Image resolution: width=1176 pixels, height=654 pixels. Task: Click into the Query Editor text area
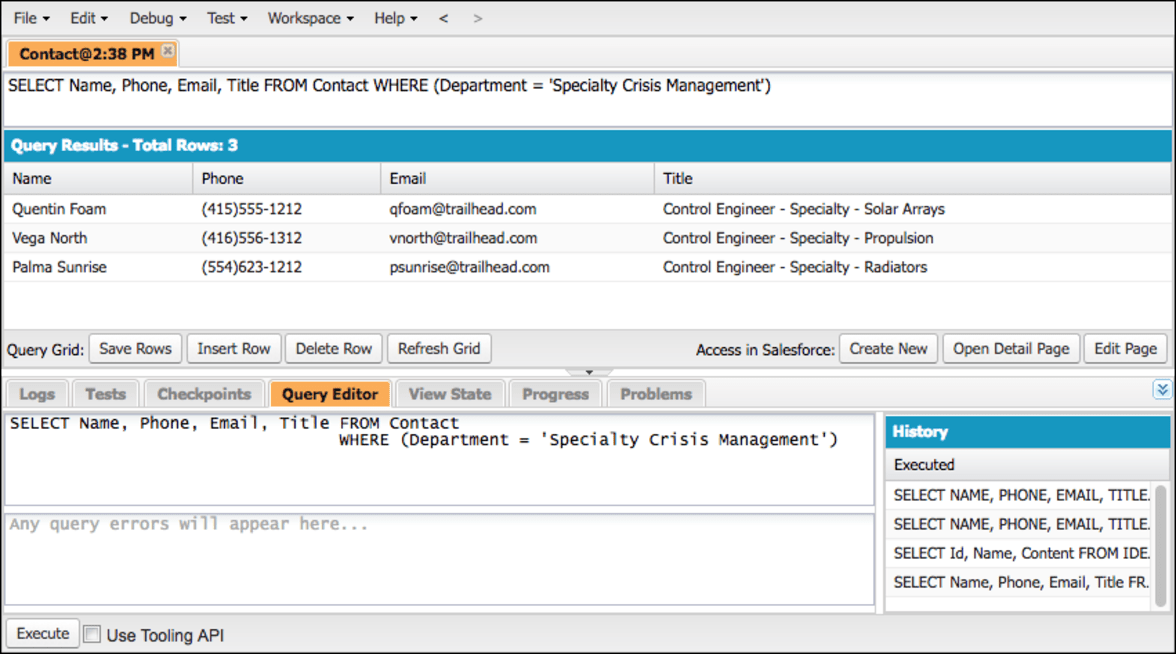pyautogui.click(x=440, y=458)
